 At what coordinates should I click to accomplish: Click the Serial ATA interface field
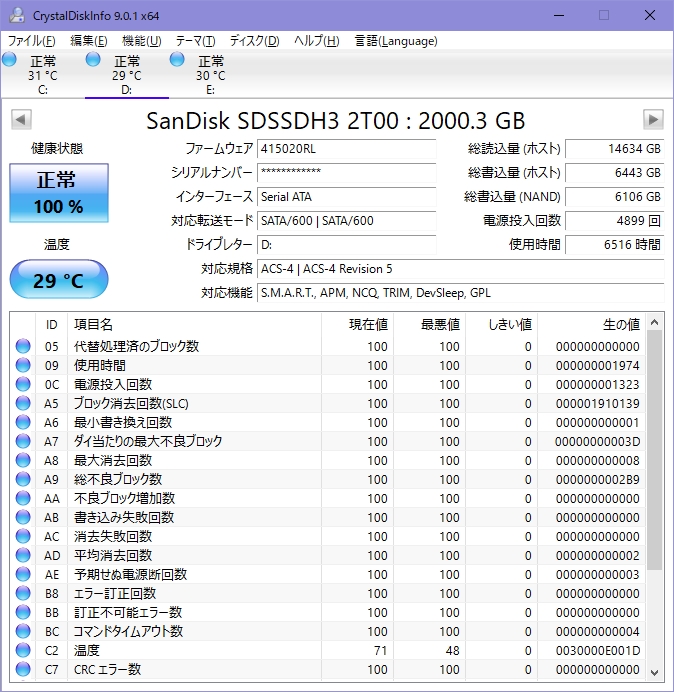(346, 196)
